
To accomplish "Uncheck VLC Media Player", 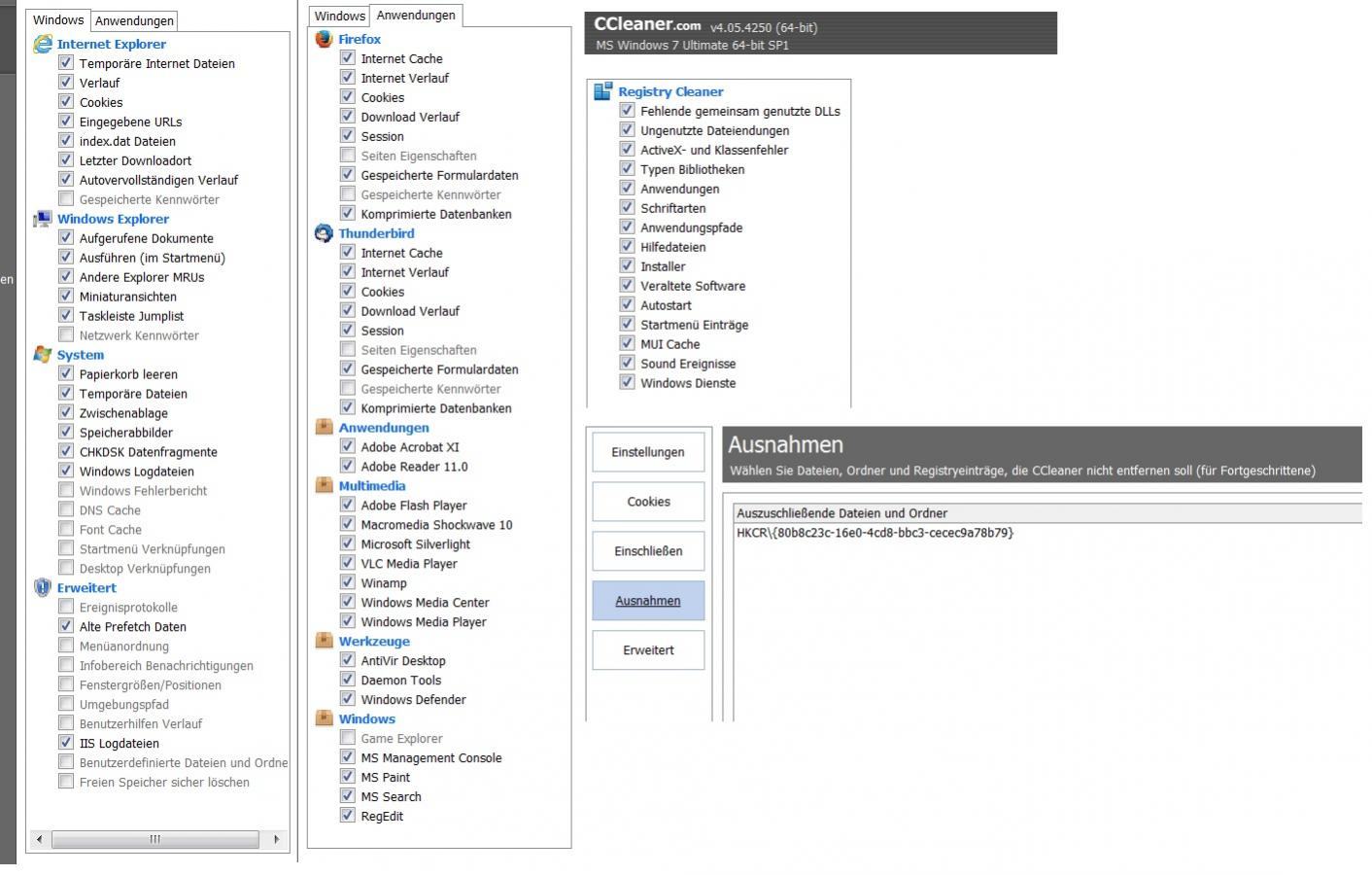I will (348, 563).
